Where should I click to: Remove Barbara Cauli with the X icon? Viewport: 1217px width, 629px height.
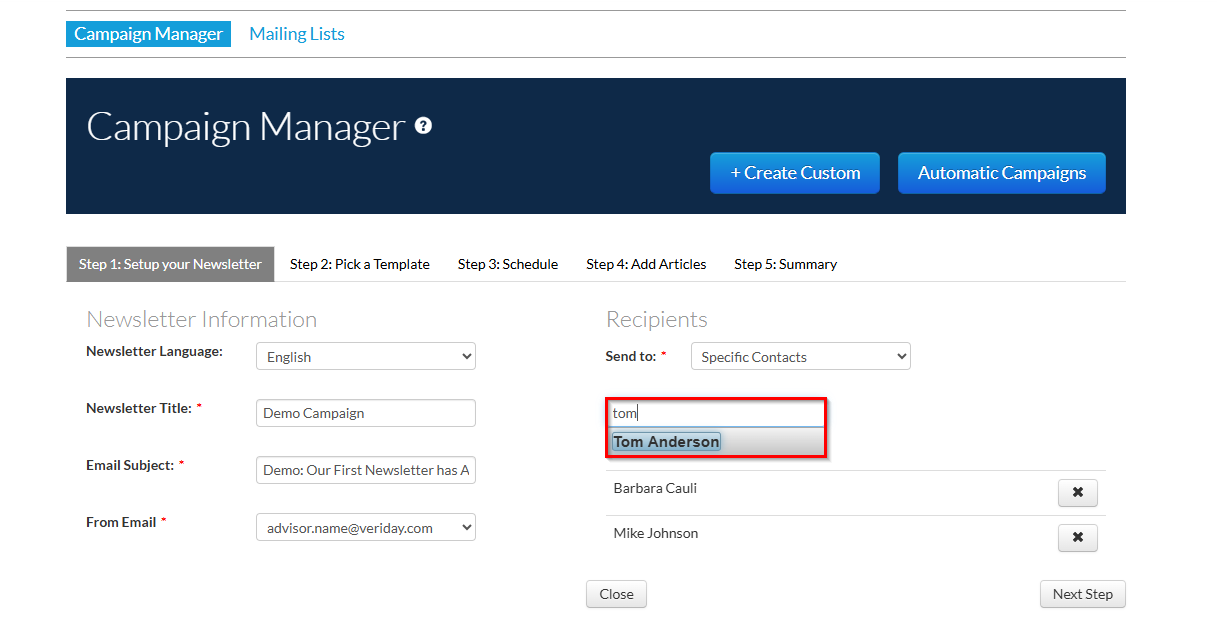click(1077, 493)
